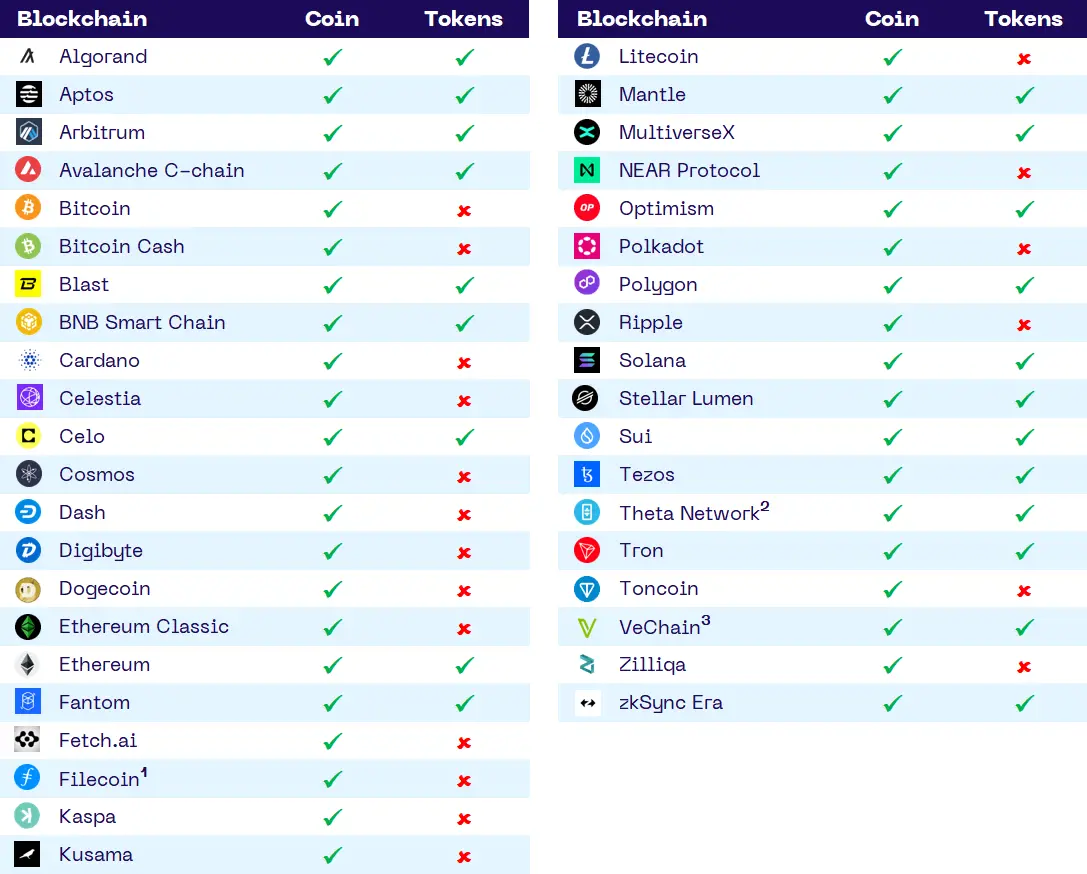Select the Solana logo icon
The height and width of the screenshot is (874, 1087).
click(587, 360)
